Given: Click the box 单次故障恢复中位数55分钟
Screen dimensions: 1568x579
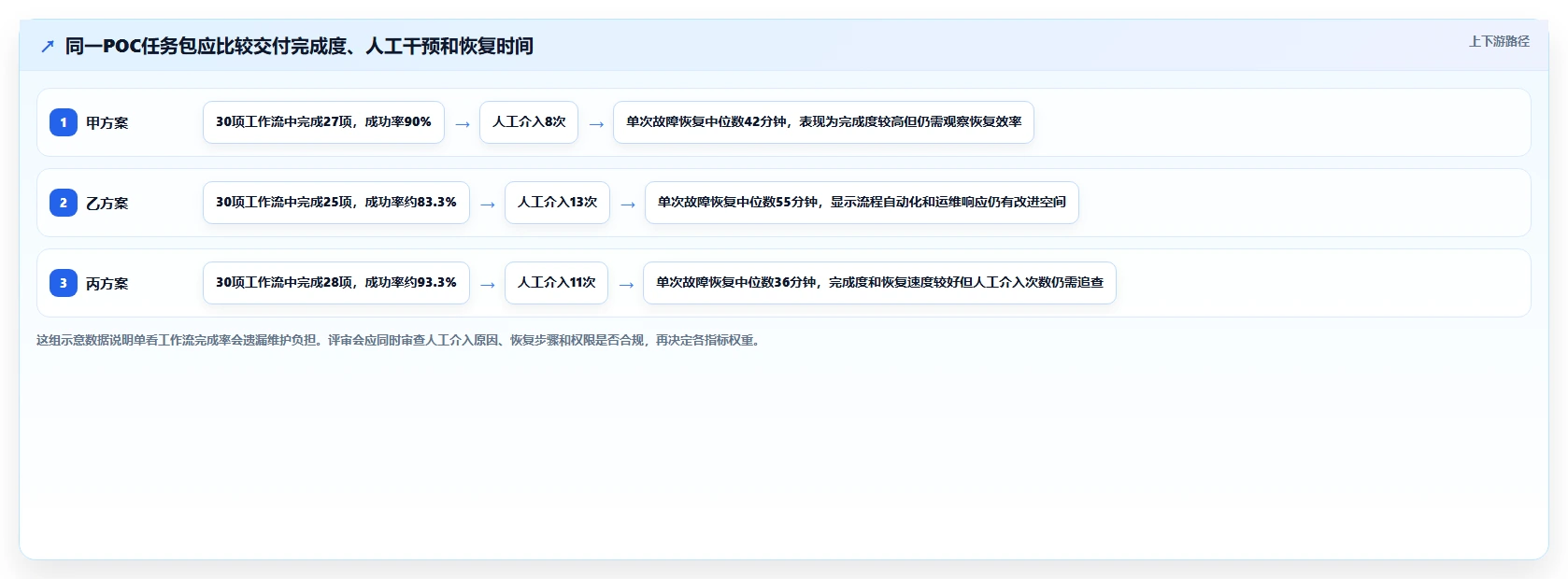Looking at the screenshot, I should click(x=862, y=203).
